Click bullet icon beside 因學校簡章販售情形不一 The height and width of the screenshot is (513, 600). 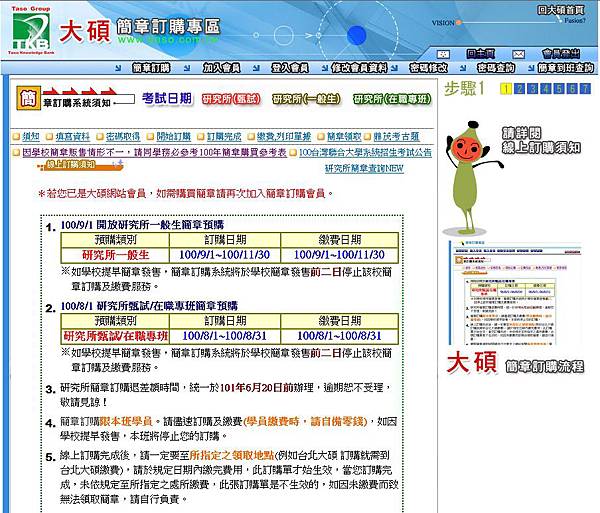coord(16,153)
